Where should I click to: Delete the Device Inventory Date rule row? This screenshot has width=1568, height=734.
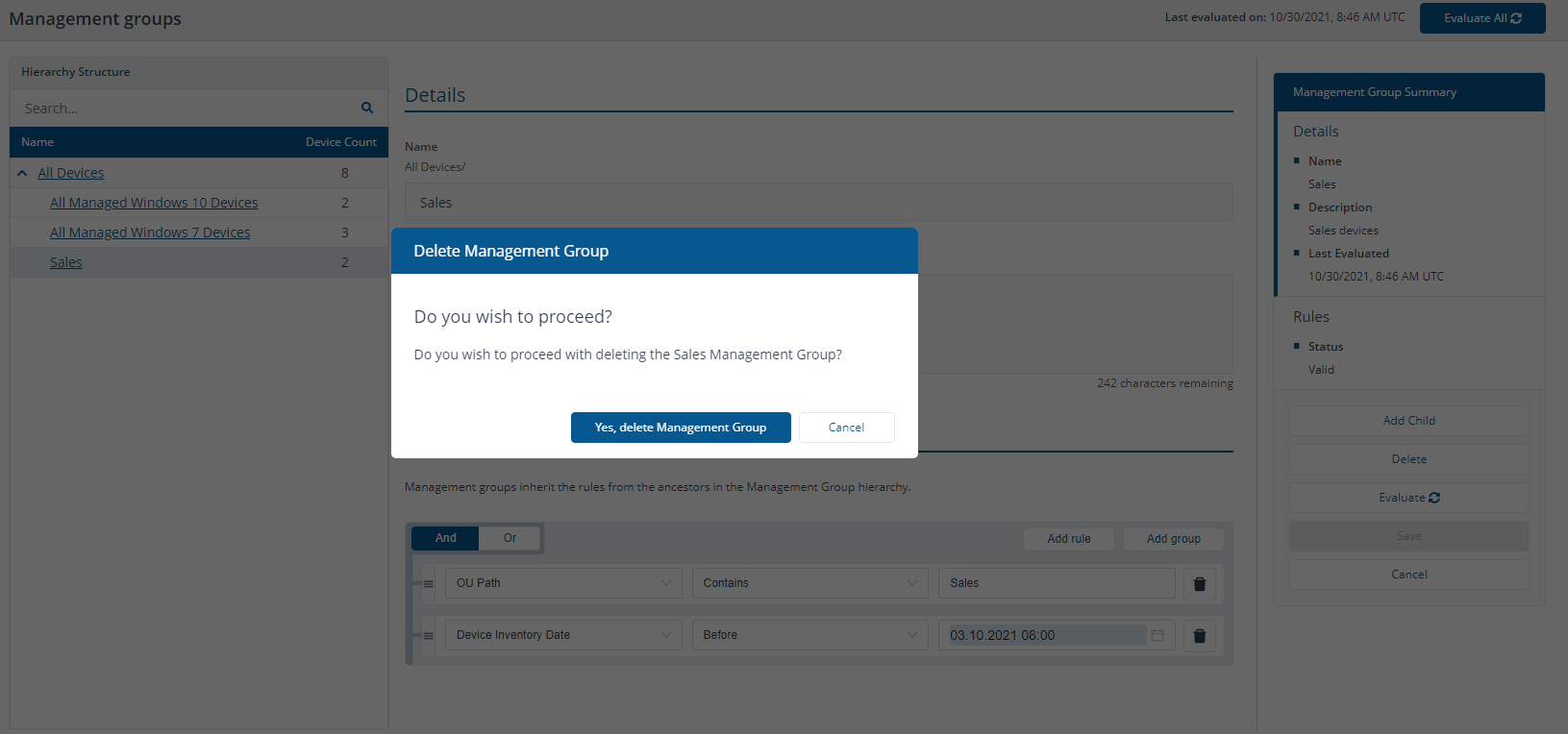pos(1199,635)
